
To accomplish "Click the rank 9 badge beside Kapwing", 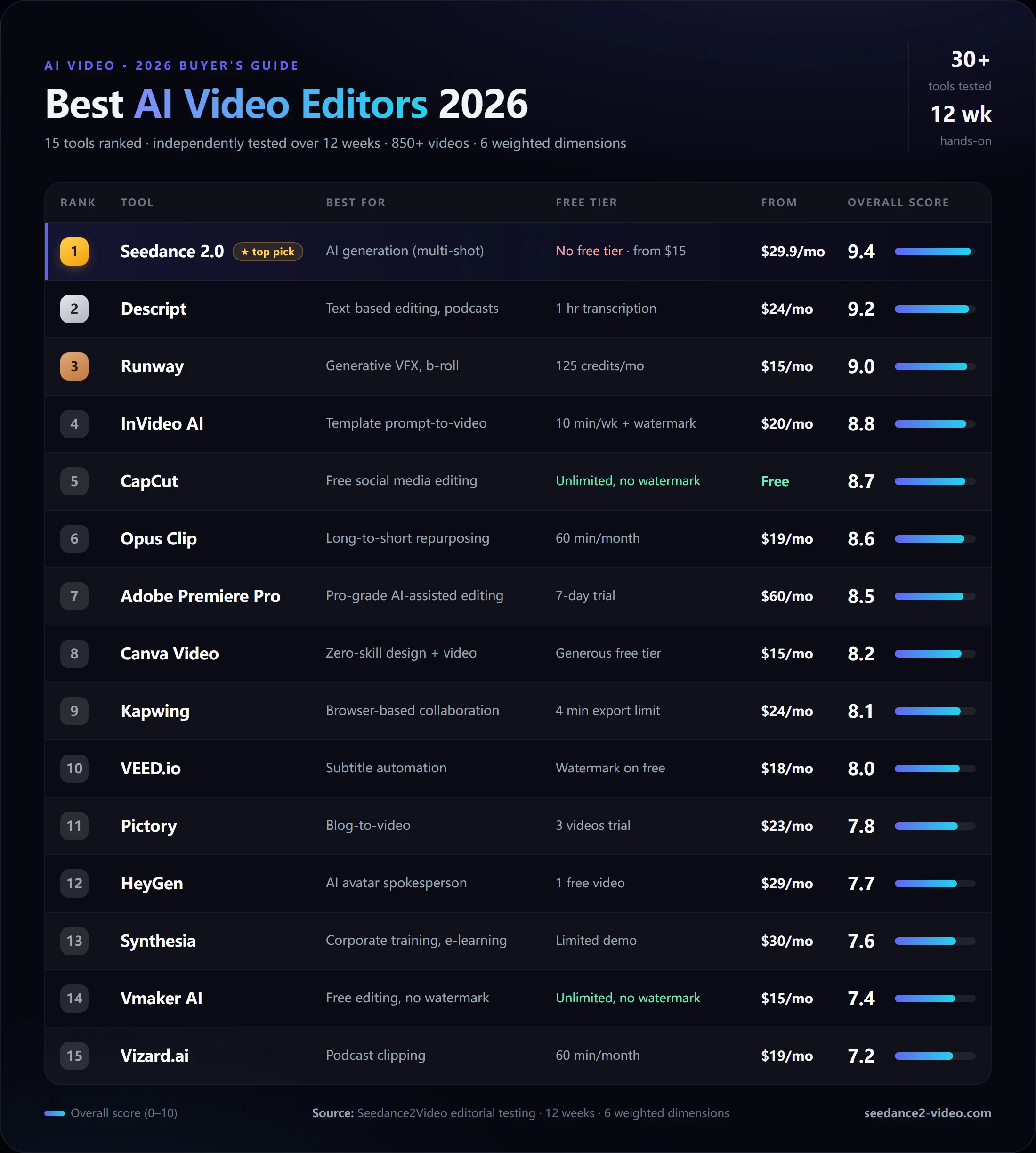I will point(74,712).
